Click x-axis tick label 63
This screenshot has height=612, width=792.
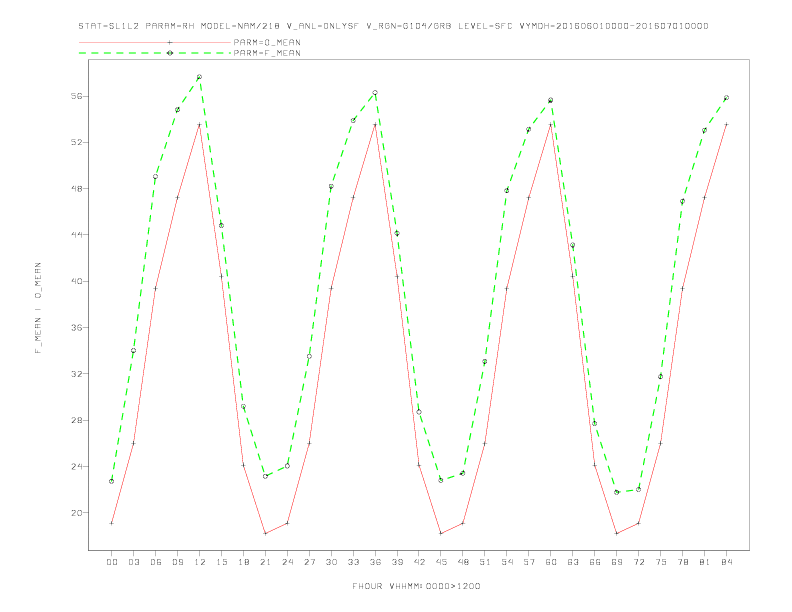[573, 562]
